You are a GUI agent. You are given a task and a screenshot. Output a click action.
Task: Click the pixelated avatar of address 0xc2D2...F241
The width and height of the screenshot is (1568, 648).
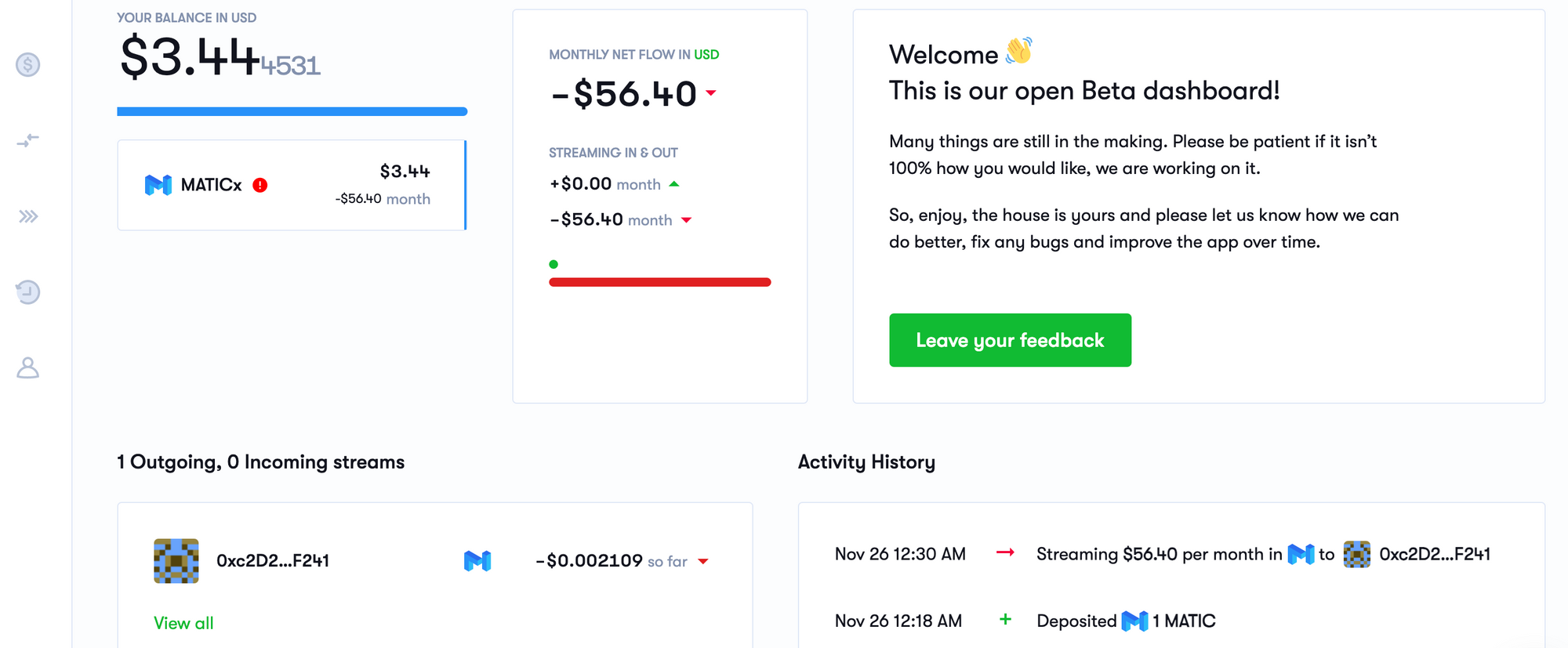click(x=176, y=560)
